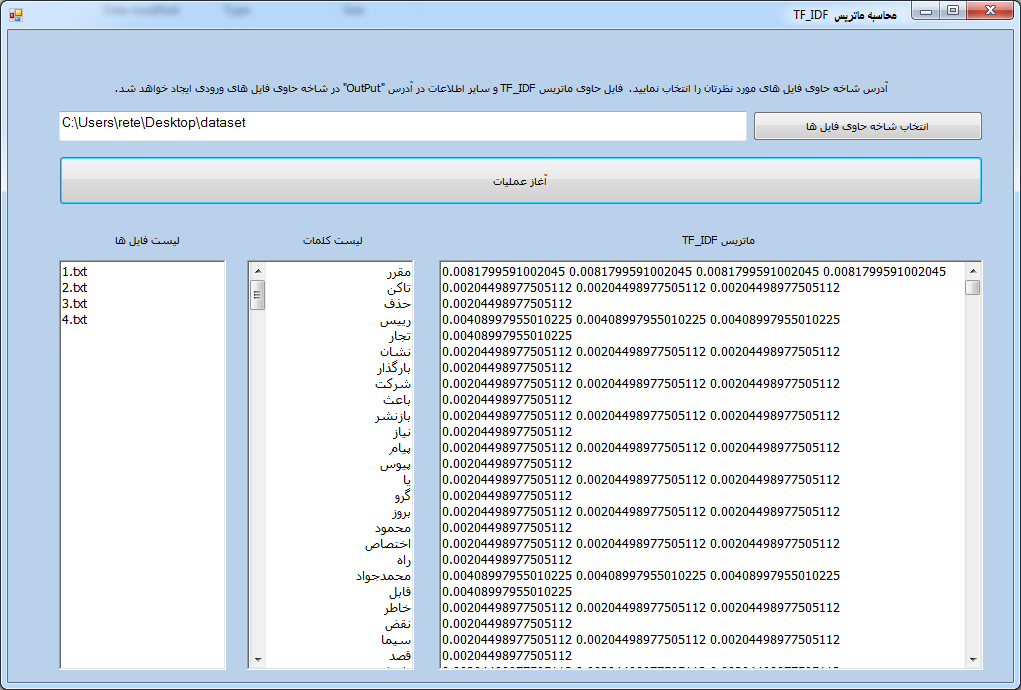Click the application icon in title bar
Screen dimensions: 1021x690
(x=15, y=13)
